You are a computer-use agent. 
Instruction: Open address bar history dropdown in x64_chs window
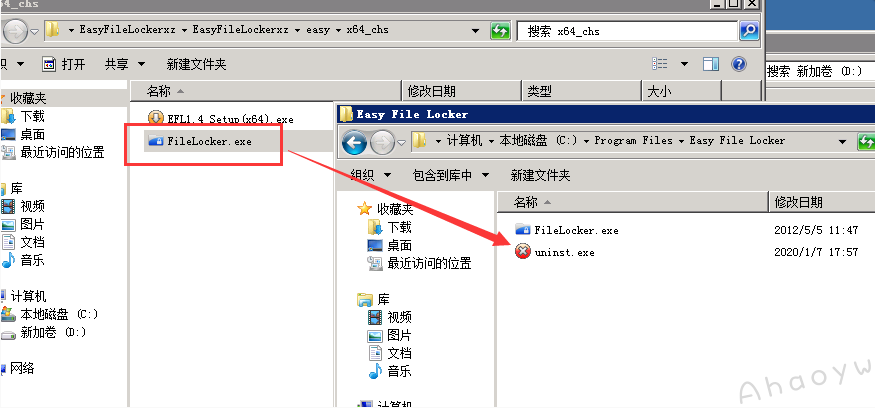pos(475,31)
